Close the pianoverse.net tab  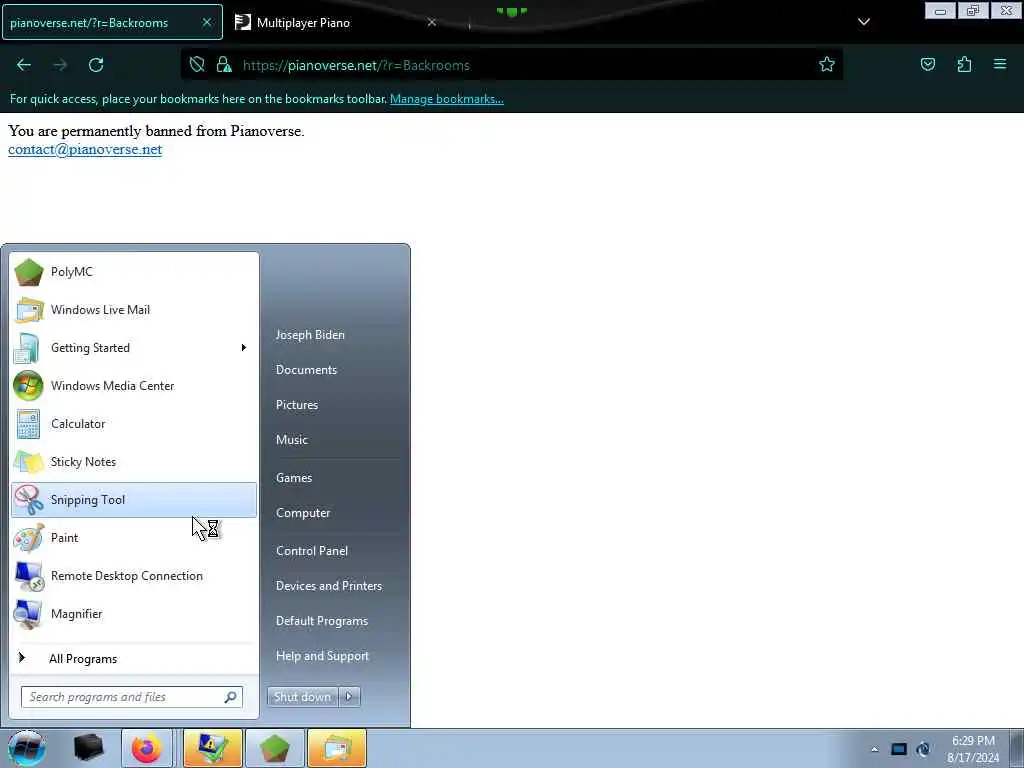point(207,22)
